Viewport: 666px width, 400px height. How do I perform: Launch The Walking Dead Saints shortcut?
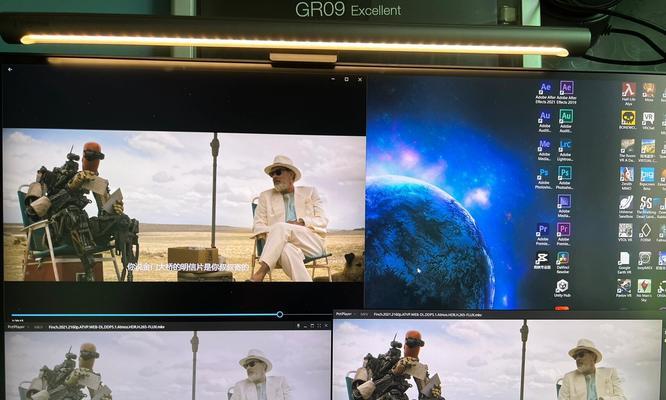click(646, 207)
